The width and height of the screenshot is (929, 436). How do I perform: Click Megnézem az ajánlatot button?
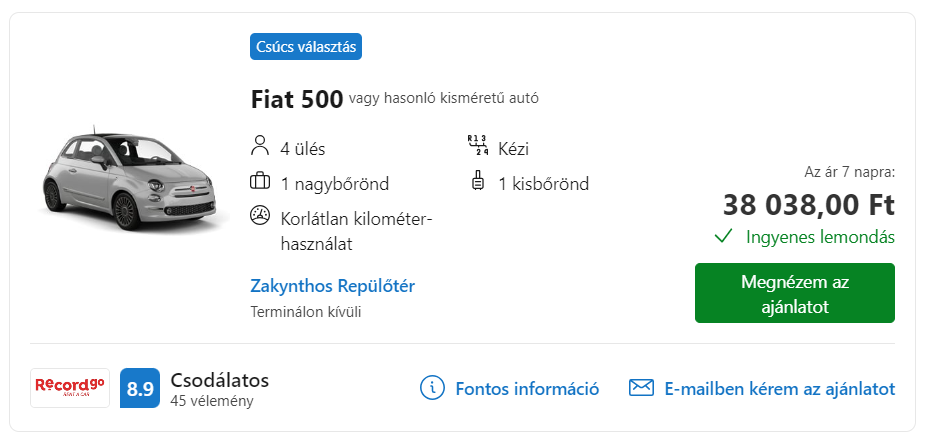pyautogui.click(x=795, y=293)
